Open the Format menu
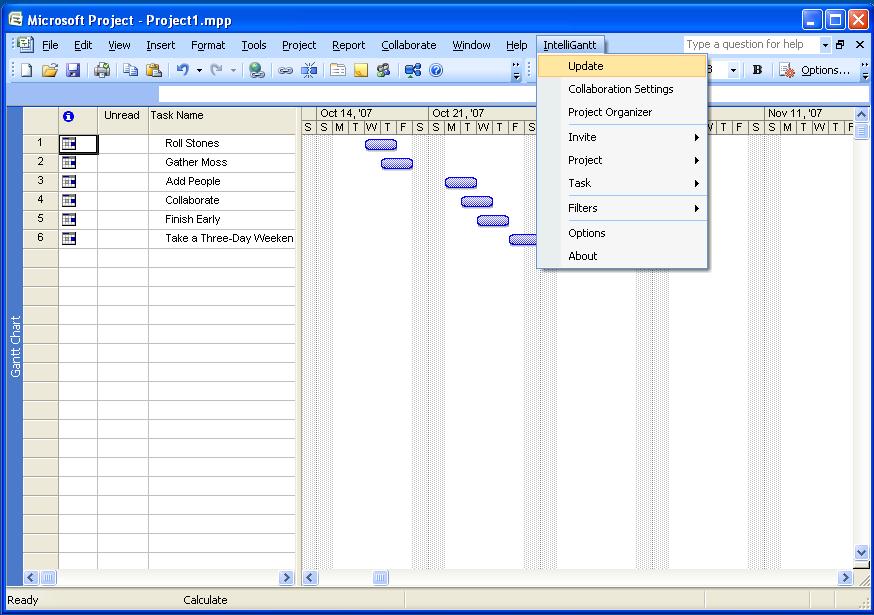 pos(208,45)
